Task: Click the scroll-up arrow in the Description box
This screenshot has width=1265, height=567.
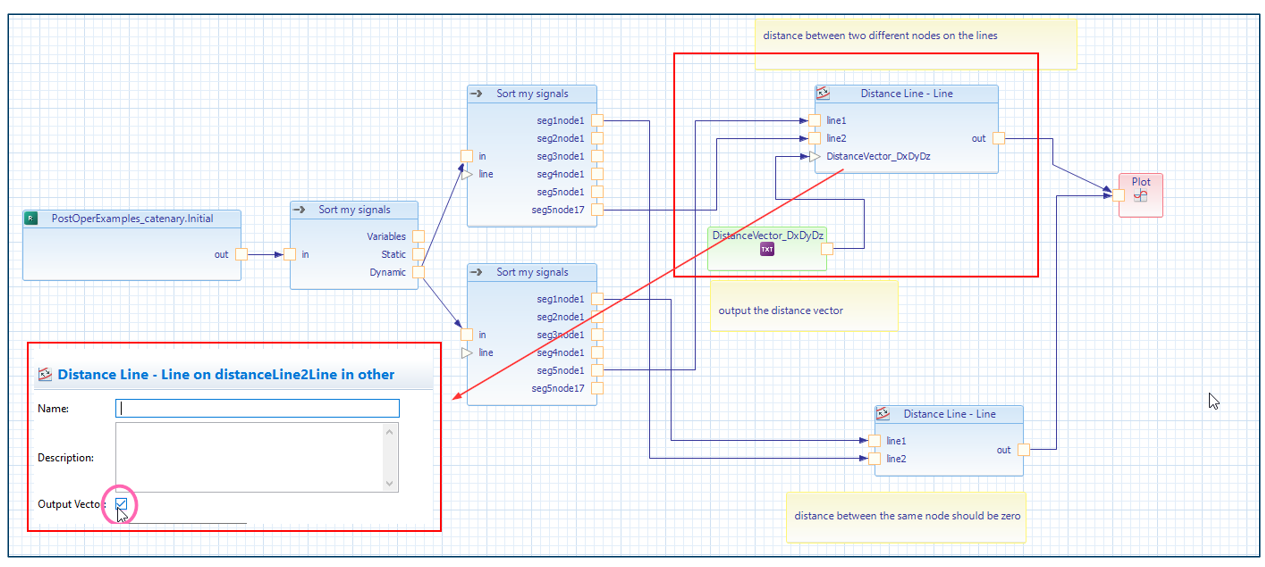Action: coord(389,431)
